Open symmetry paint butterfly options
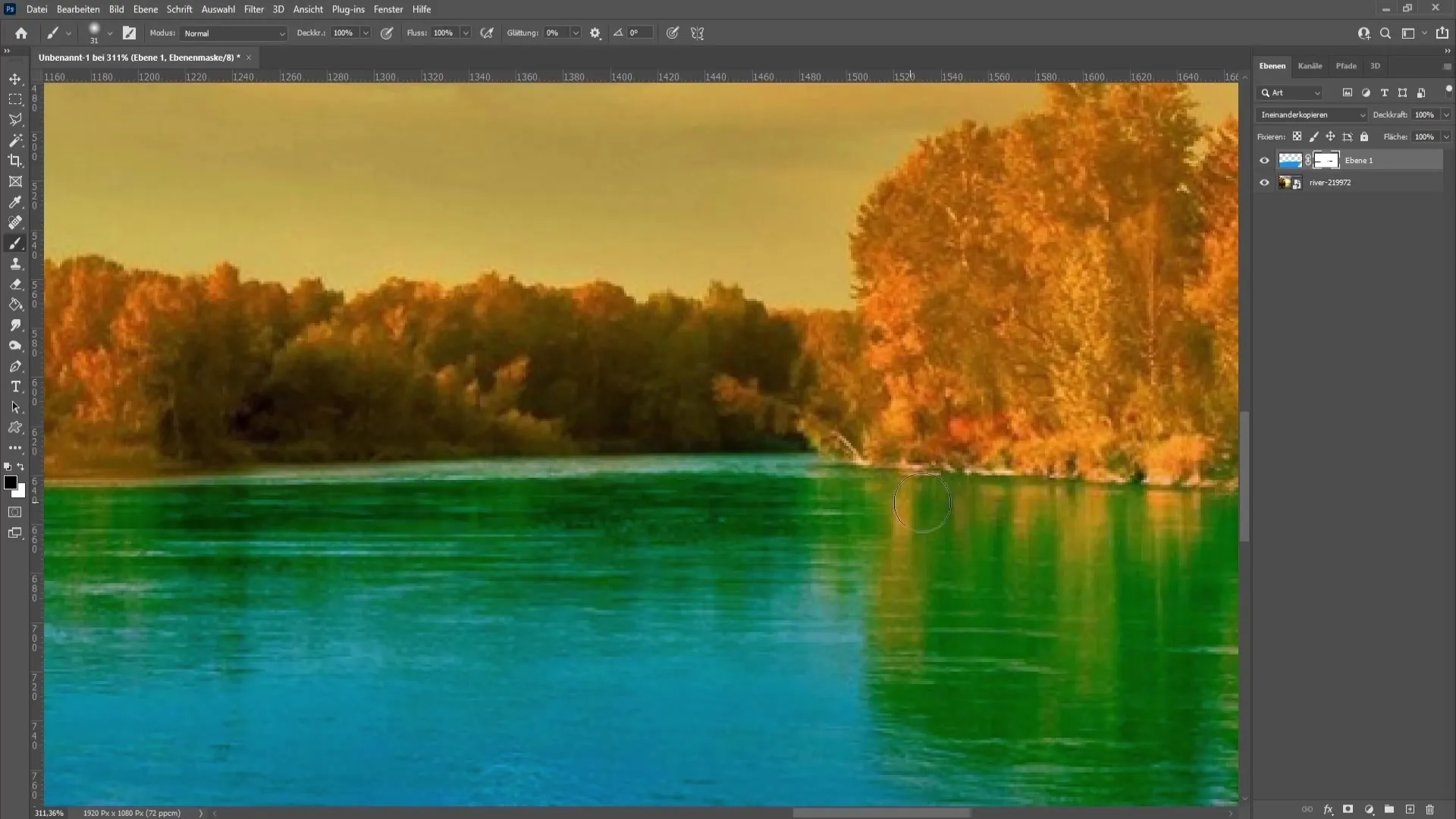Image resolution: width=1456 pixels, height=819 pixels. [x=698, y=33]
